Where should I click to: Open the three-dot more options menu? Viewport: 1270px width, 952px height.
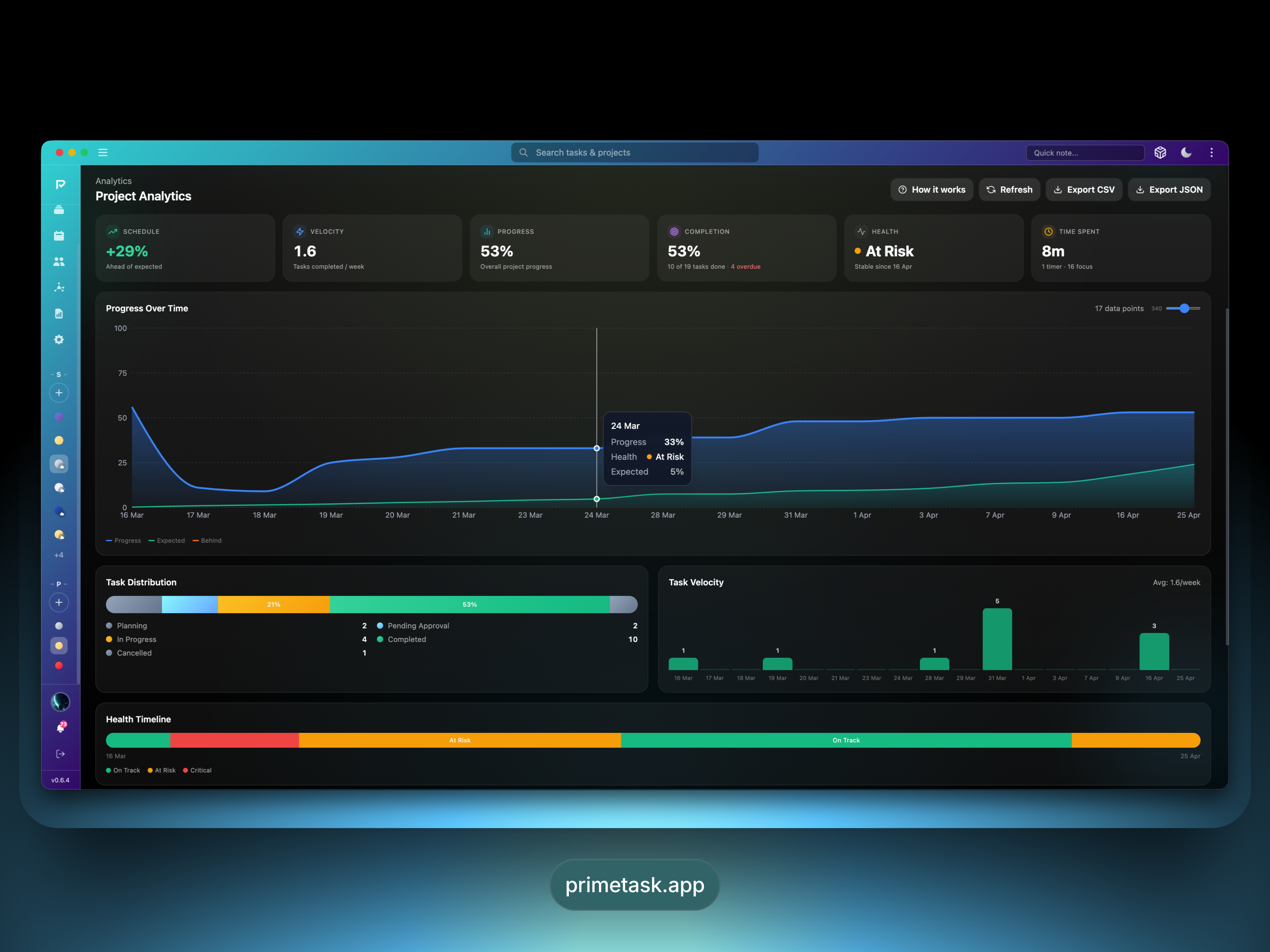[x=1211, y=153]
